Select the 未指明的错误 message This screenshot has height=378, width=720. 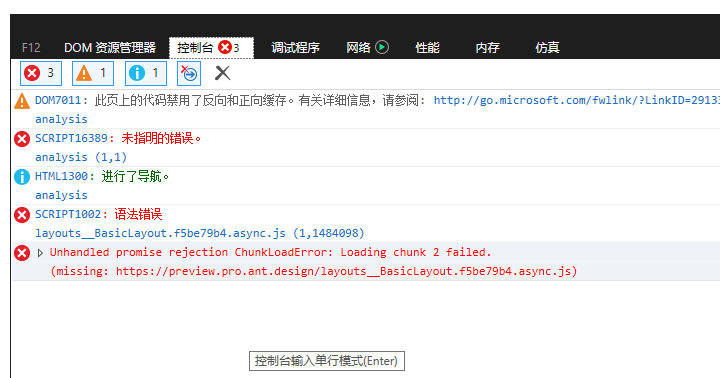pos(161,138)
